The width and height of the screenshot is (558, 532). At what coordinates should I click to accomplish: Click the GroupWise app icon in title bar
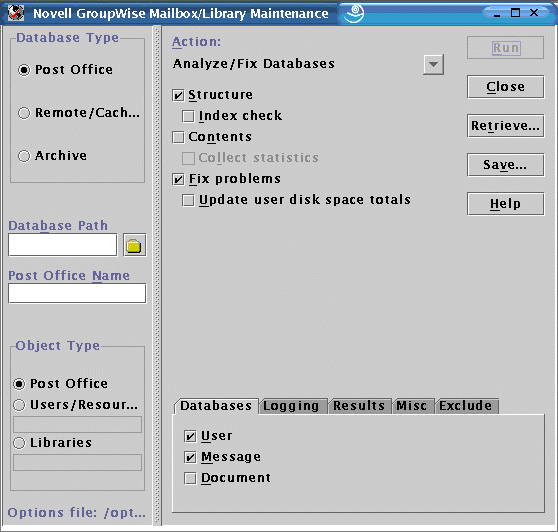click(16, 13)
